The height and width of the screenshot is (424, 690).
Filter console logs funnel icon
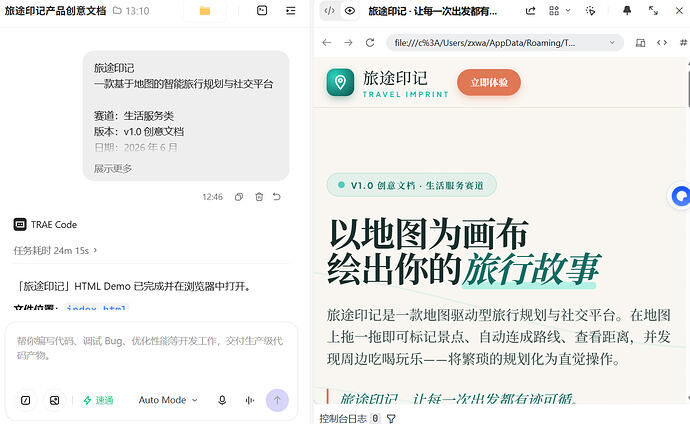[x=391, y=418]
